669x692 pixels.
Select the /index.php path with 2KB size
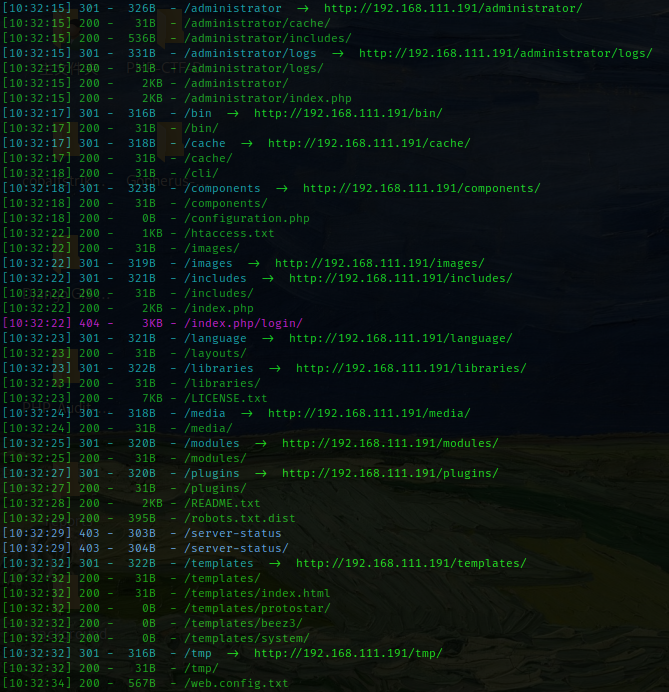(x=219, y=308)
